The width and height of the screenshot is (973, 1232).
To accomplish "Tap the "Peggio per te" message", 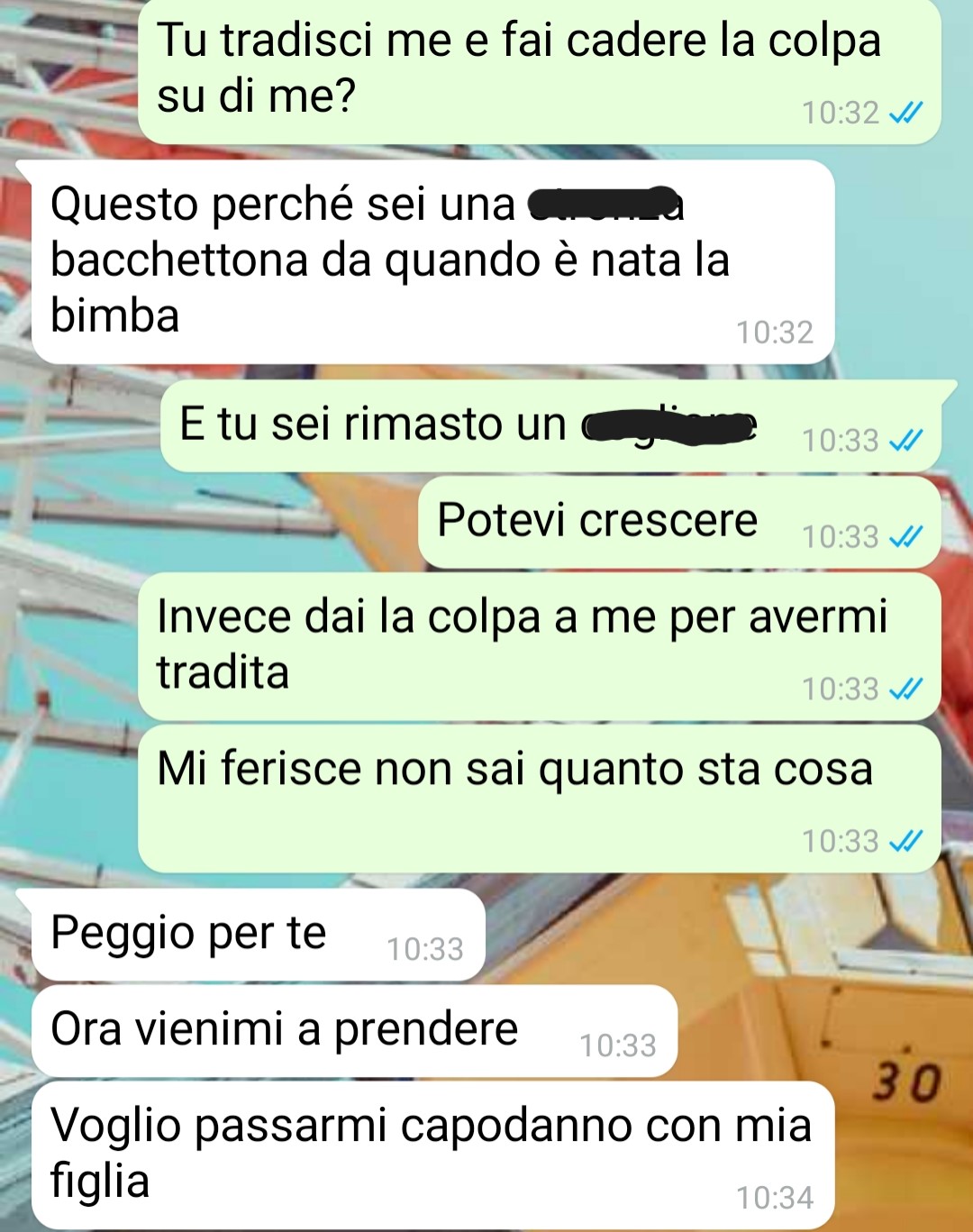I will click(x=259, y=935).
